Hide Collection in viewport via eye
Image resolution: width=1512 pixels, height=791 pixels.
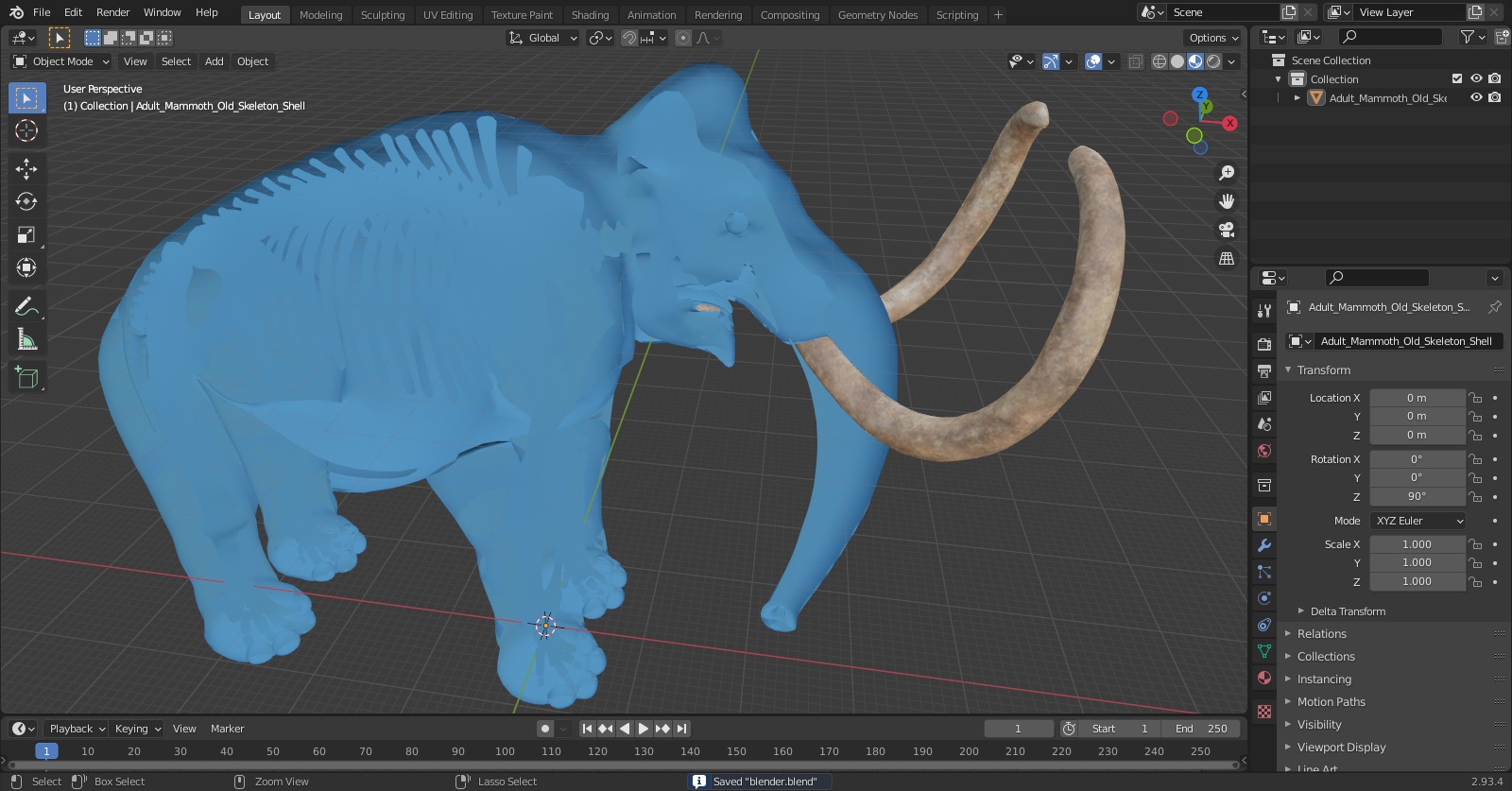(1476, 78)
